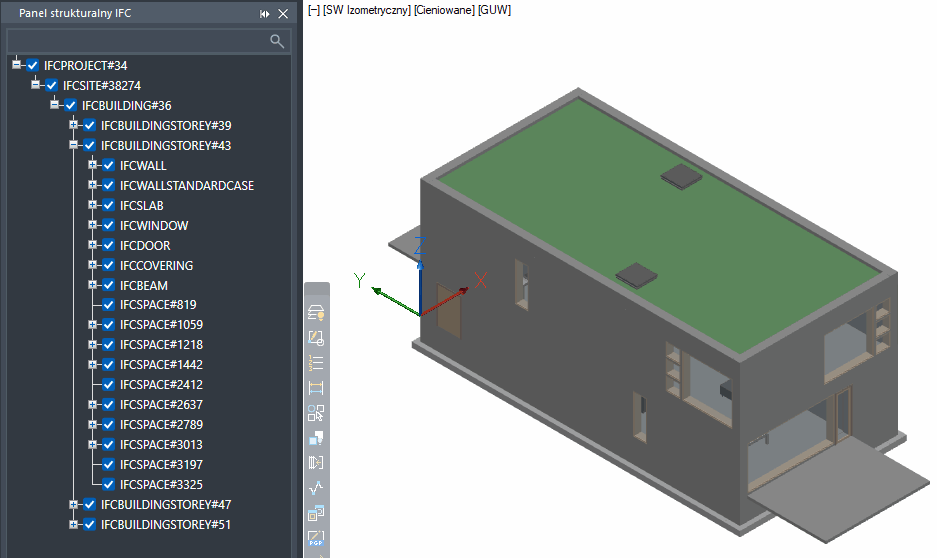The height and width of the screenshot is (558, 937).
Task: Click the PGP file edit icon
Action: (316, 539)
